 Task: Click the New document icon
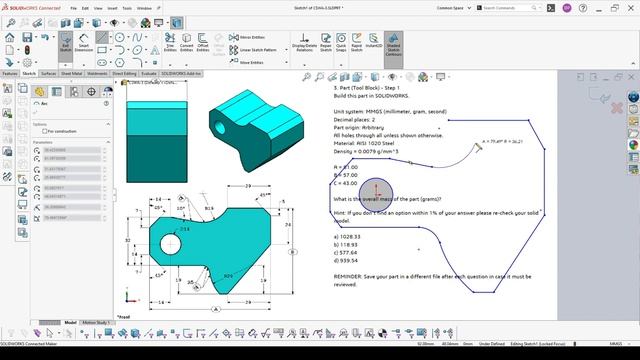[10, 50]
